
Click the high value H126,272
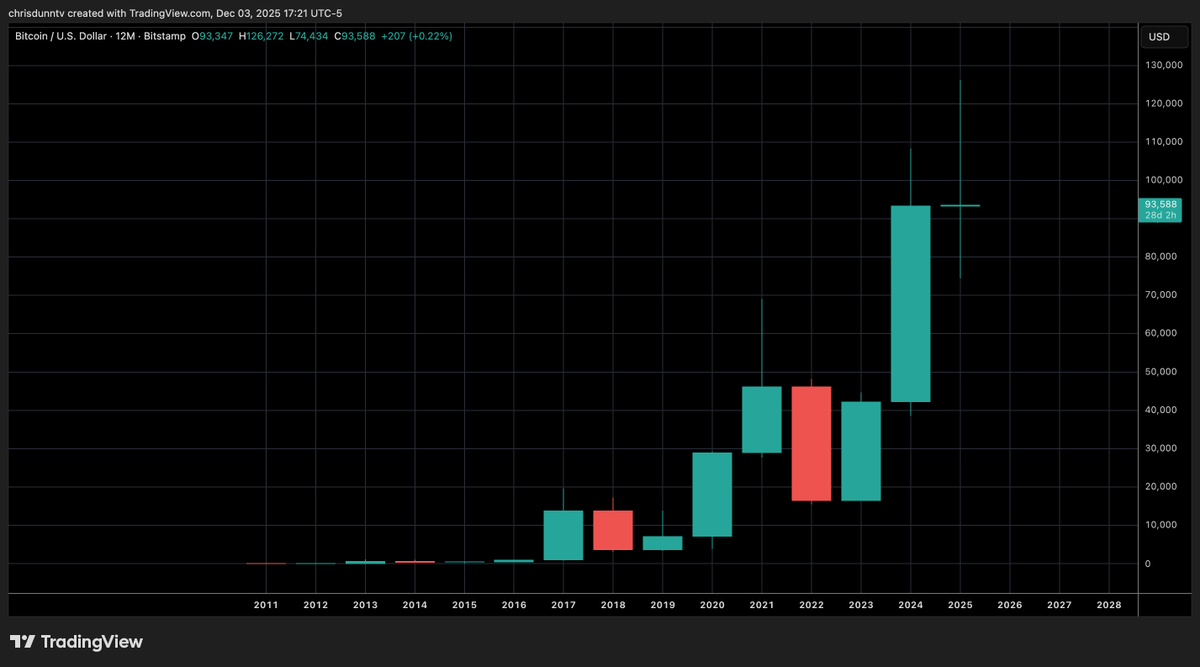(261, 36)
